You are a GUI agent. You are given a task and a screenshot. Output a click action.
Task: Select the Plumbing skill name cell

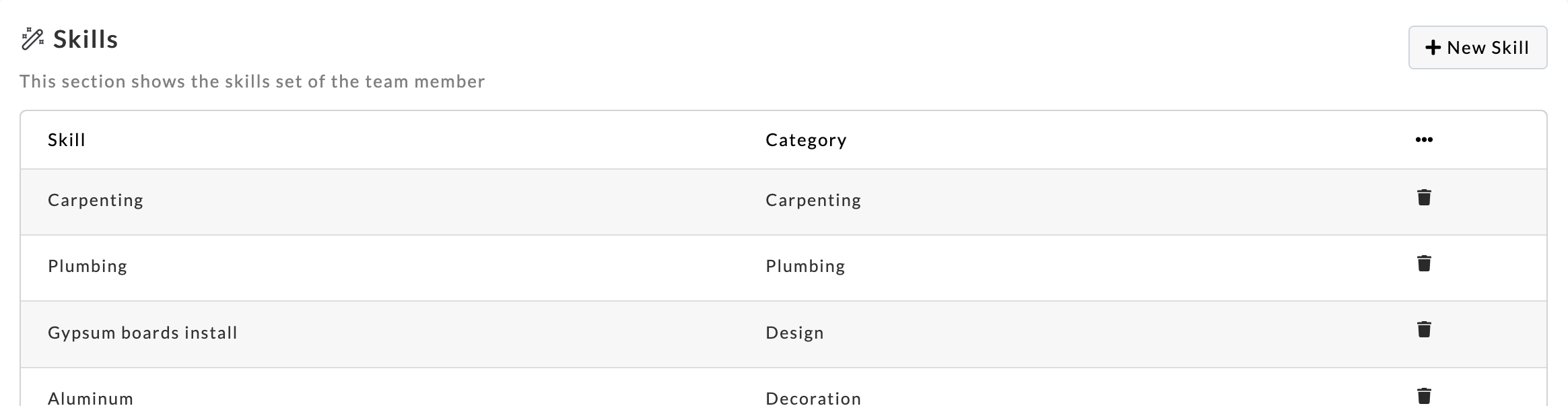click(x=88, y=266)
